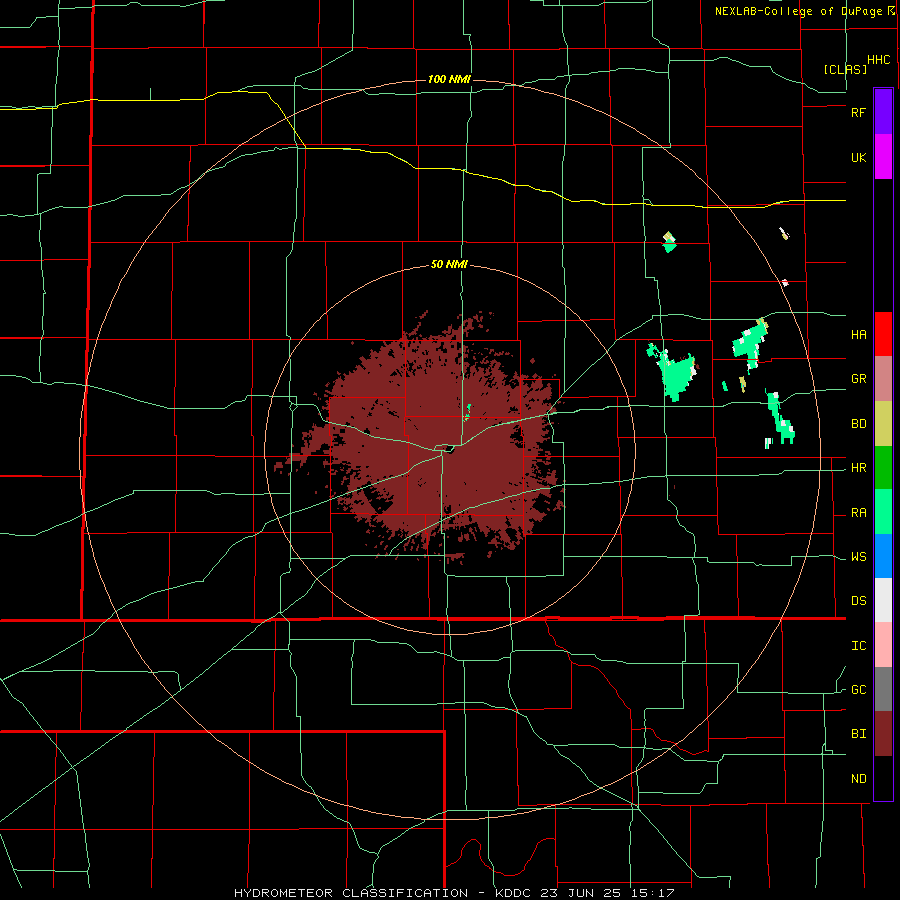Viewport: 900px width, 900px height.
Task: Click the BD legend label
Action: click(858, 424)
